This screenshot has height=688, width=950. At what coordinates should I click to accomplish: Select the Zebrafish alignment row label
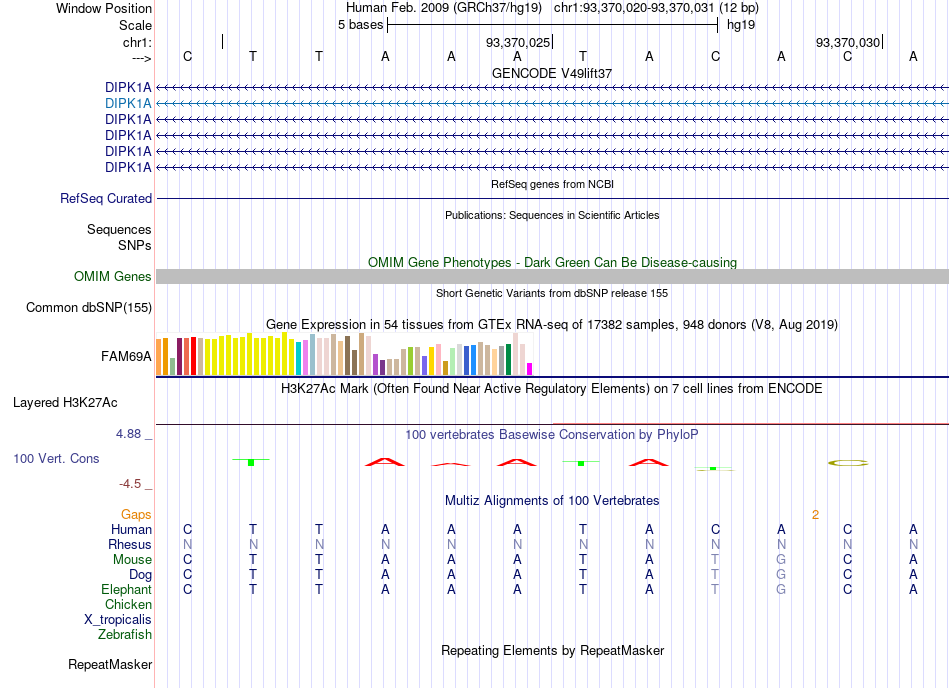[125, 635]
